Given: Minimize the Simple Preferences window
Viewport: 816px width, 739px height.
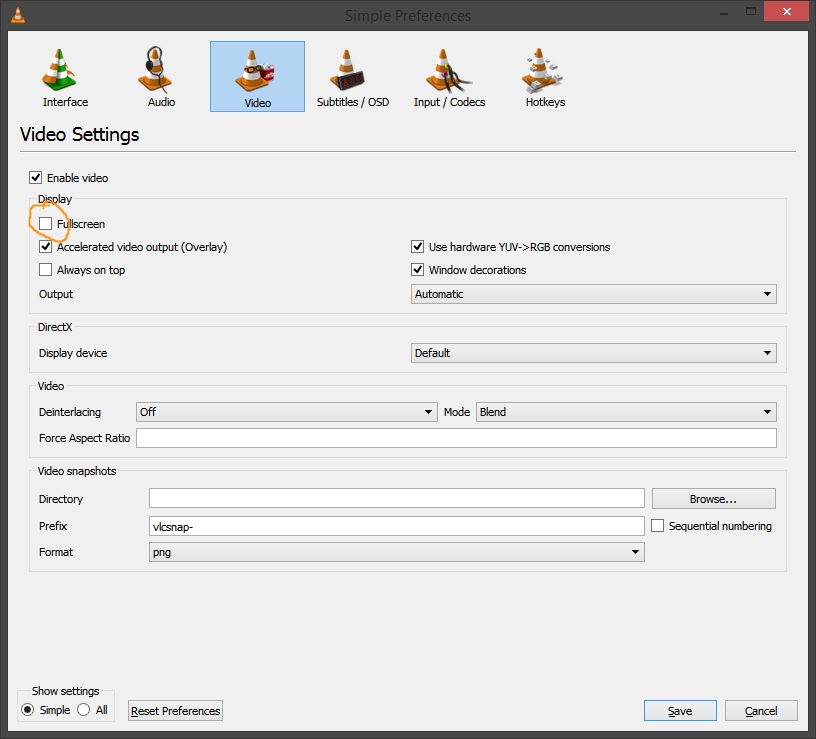Looking at the screenshot, I should point(724,12).
